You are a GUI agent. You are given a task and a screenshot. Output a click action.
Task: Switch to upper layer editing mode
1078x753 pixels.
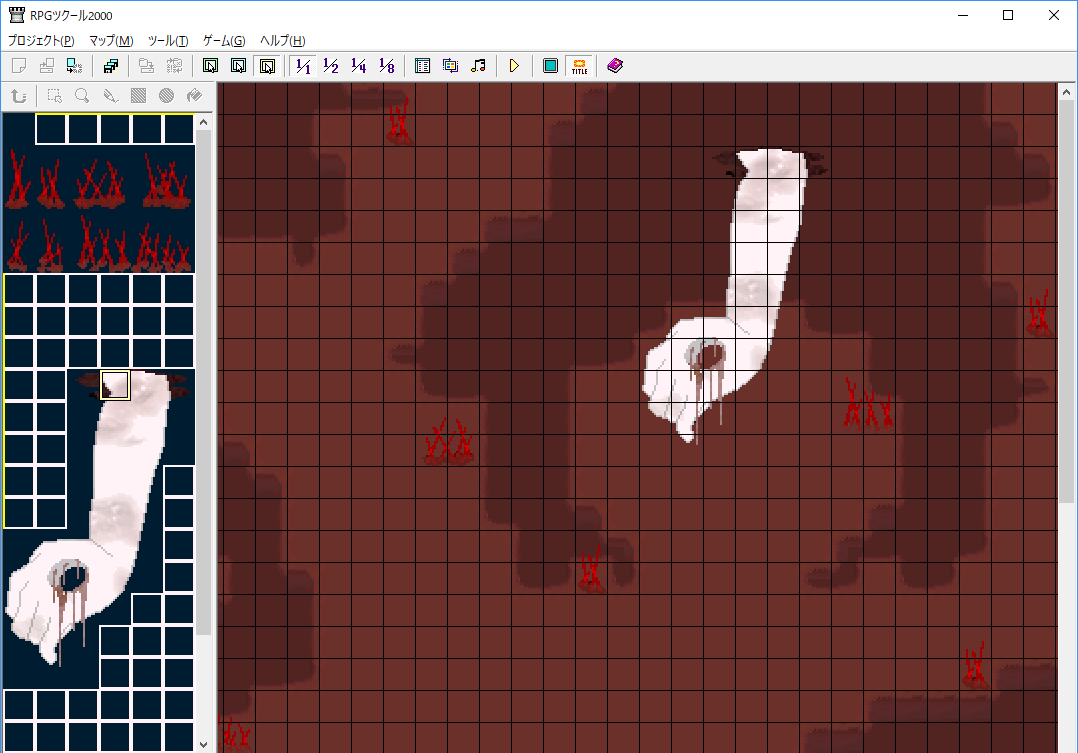click(239, 66)
